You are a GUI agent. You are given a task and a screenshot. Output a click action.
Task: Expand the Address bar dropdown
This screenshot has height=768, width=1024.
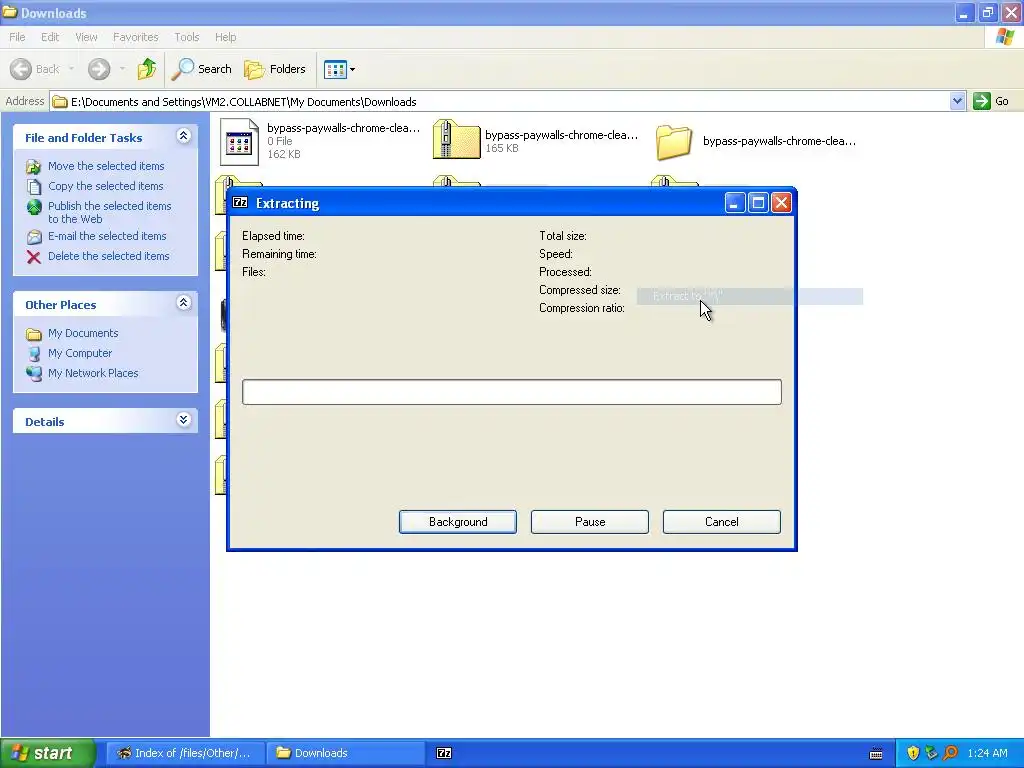[957, 101]
